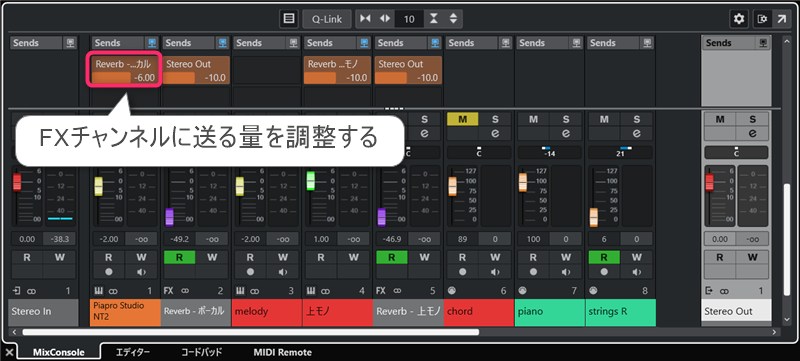This screenshot has height=361, width=800.
Task: Bypass sends on melody channel
Action: (x=293, y=43)
